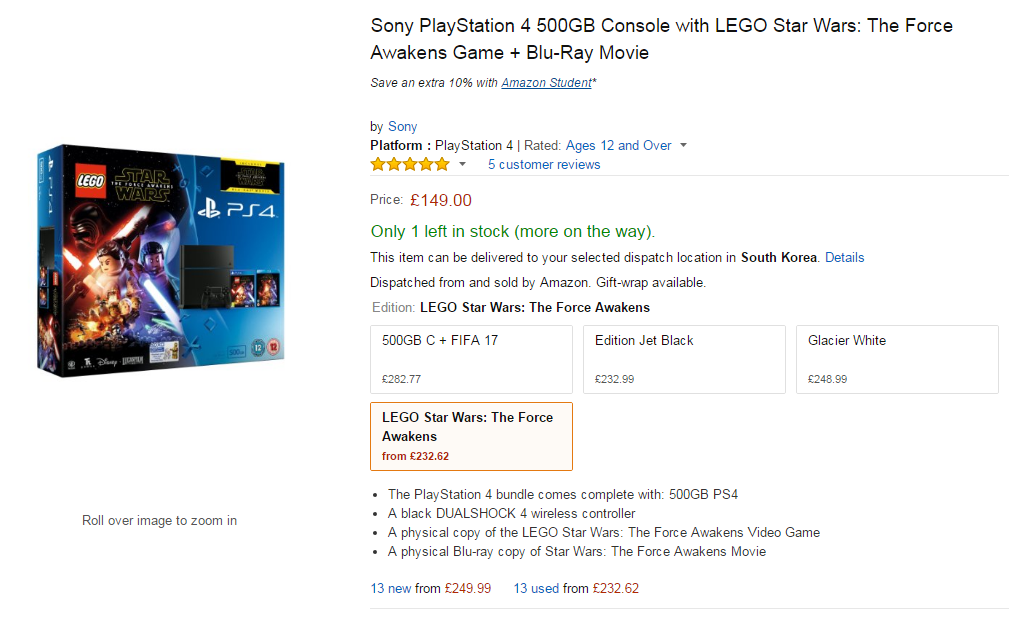Click the Details delivery link
This screenshot has width=1009, height=622.
[844, 257]
